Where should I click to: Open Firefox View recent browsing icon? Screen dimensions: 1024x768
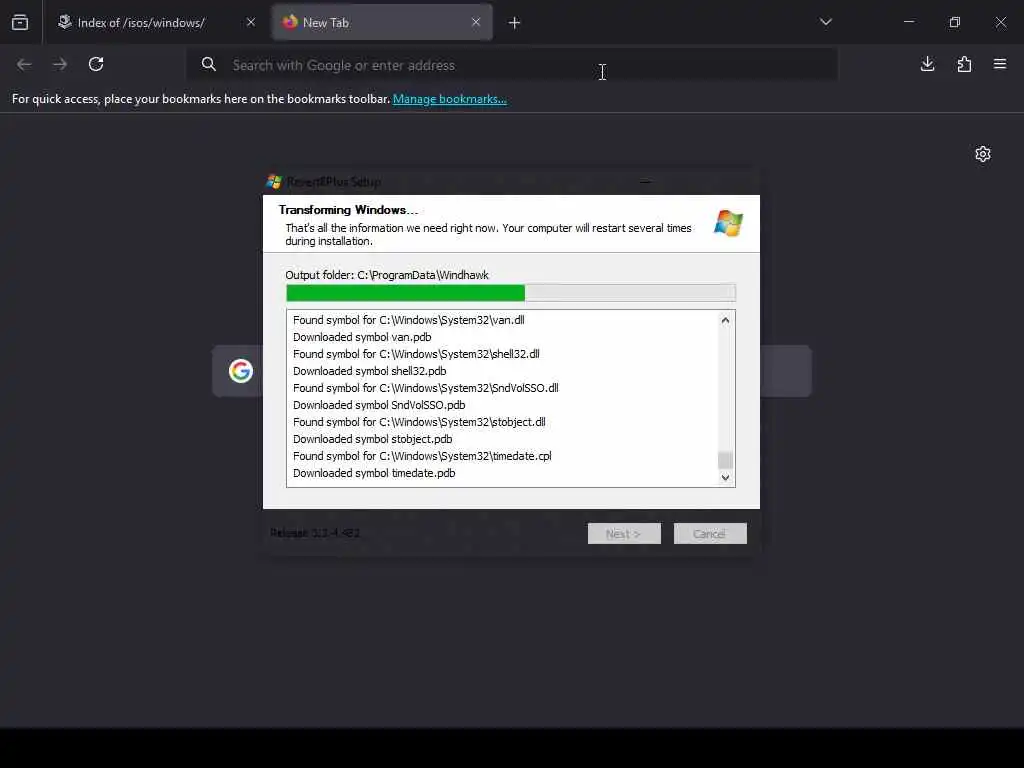pos(20,23)
